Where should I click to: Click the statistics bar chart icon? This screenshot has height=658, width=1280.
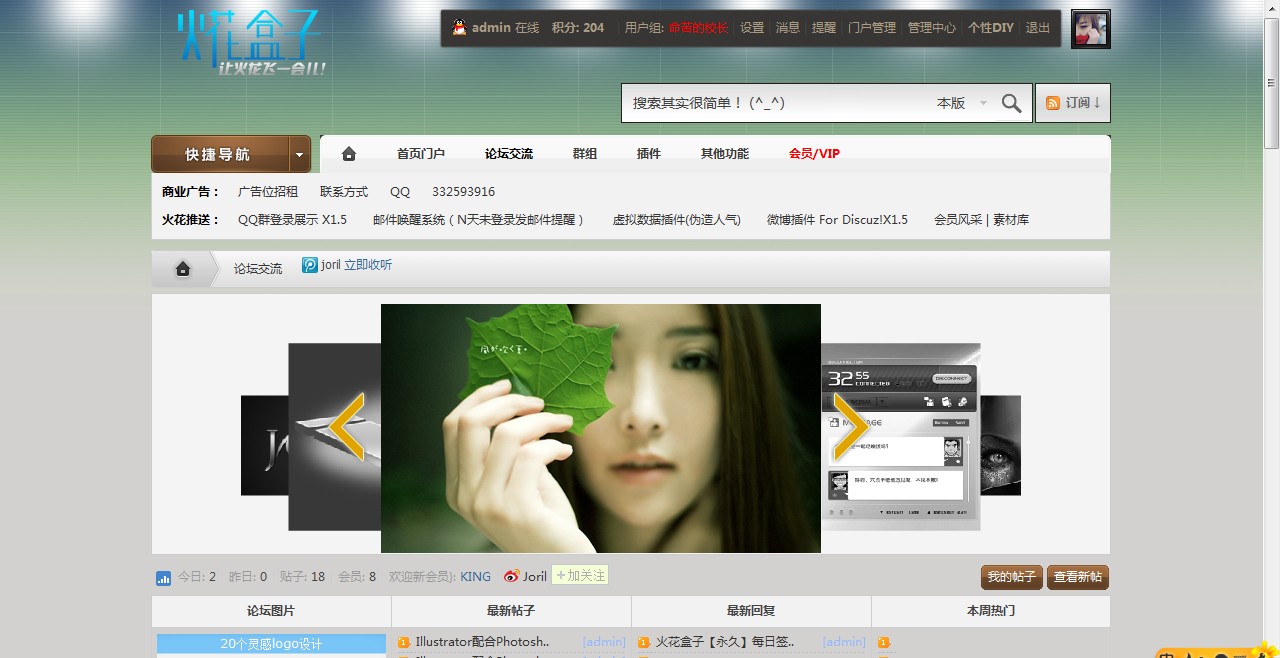(x=164, y=578)
